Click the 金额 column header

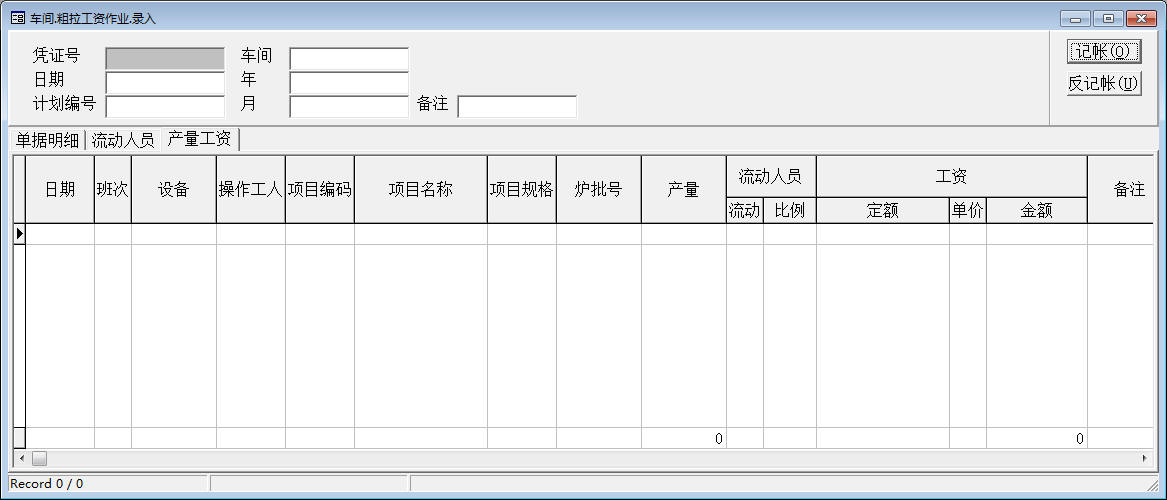(x=1036, y=211)
